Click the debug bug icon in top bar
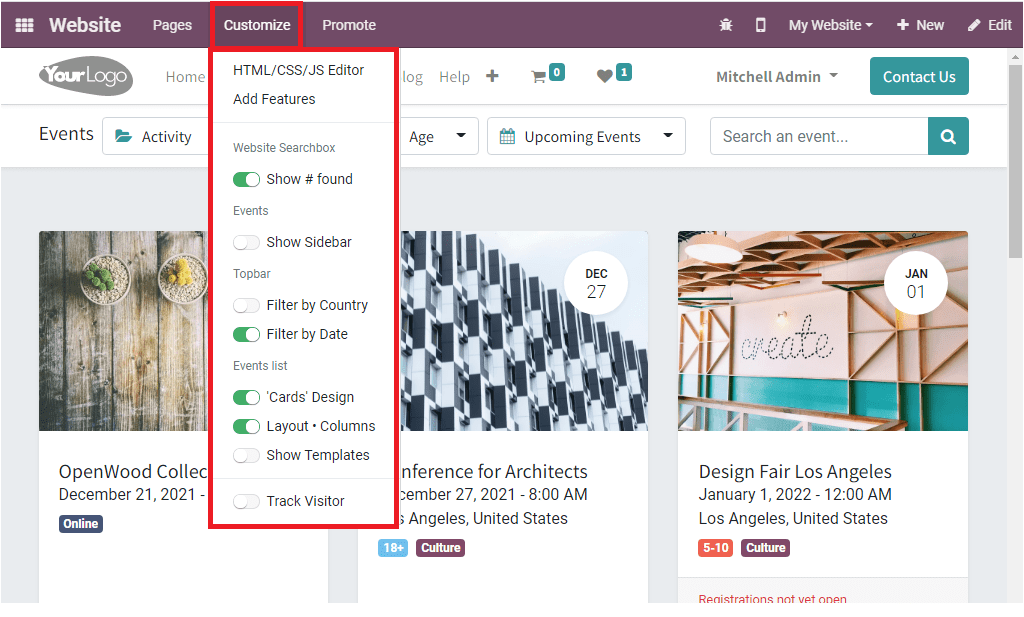The width and height of the screenshot is (1024, 617). tap(726, 24)
